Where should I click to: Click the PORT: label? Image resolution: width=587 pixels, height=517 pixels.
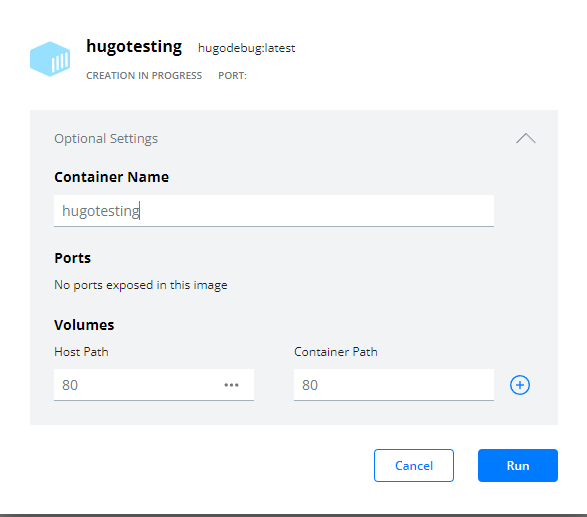point(232,76)
